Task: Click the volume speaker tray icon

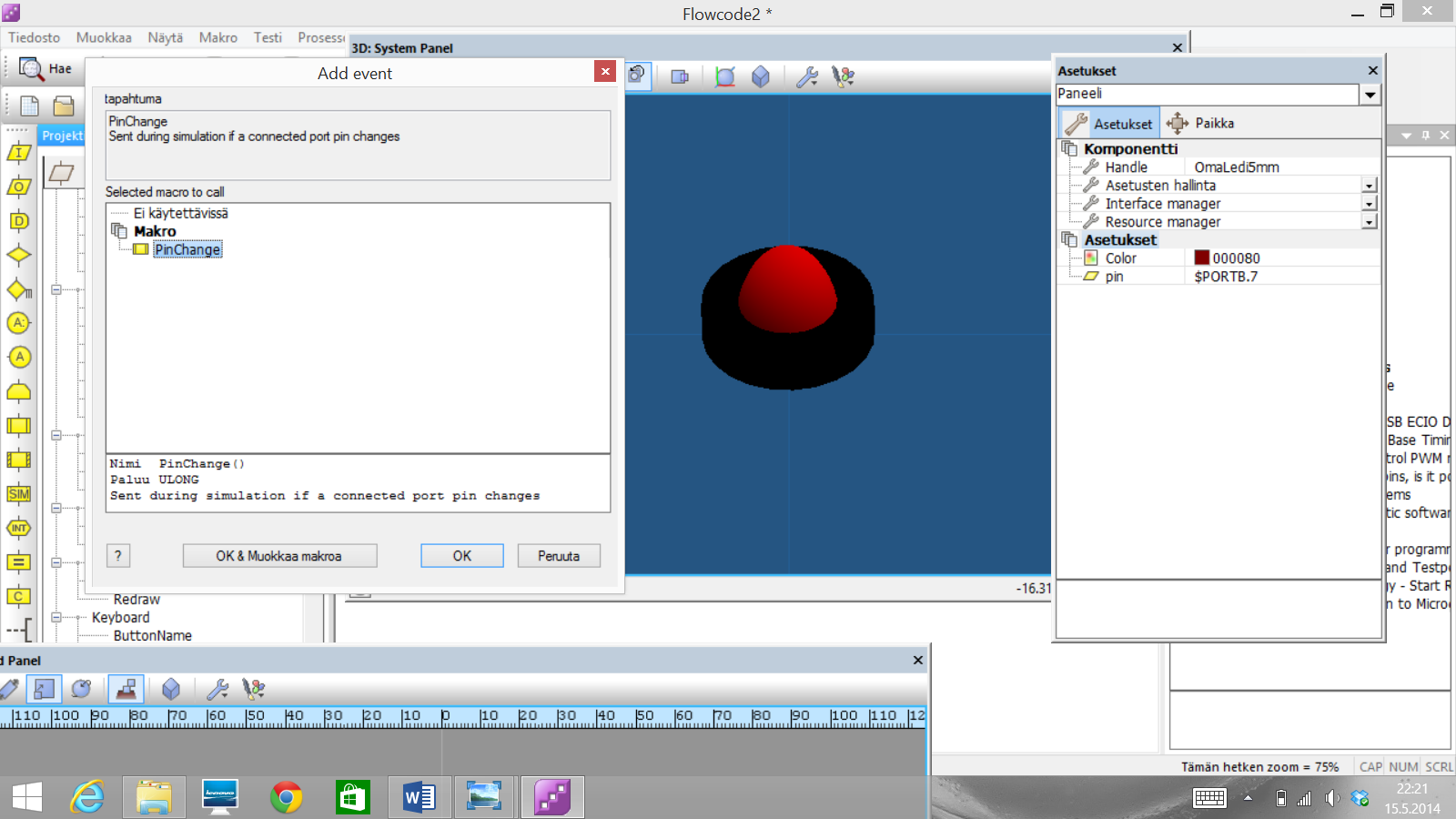Action: pyautogui.click(x=1331, y=798)
